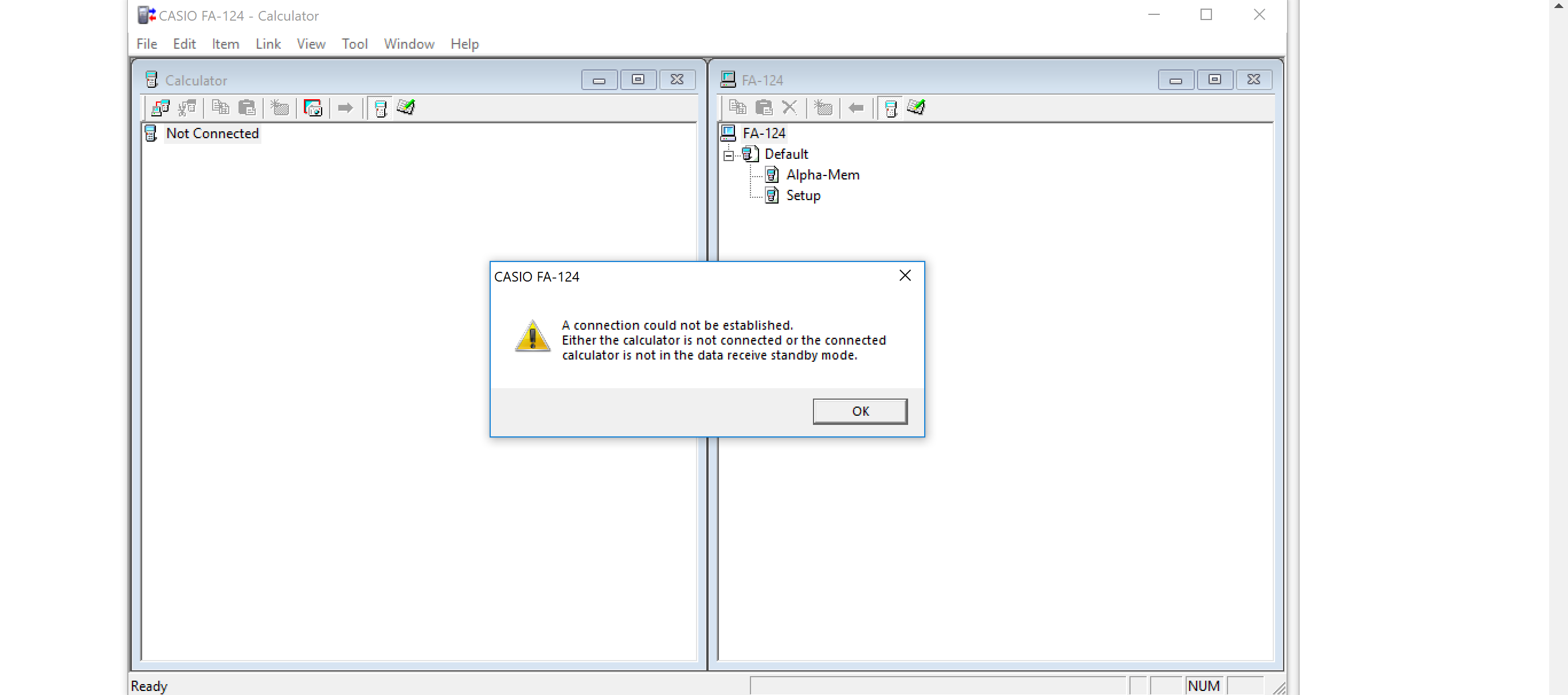Click the Copy icon in FA-124 toolbar
This screenshot has height=695, width=1568.
tap(738, 108)
